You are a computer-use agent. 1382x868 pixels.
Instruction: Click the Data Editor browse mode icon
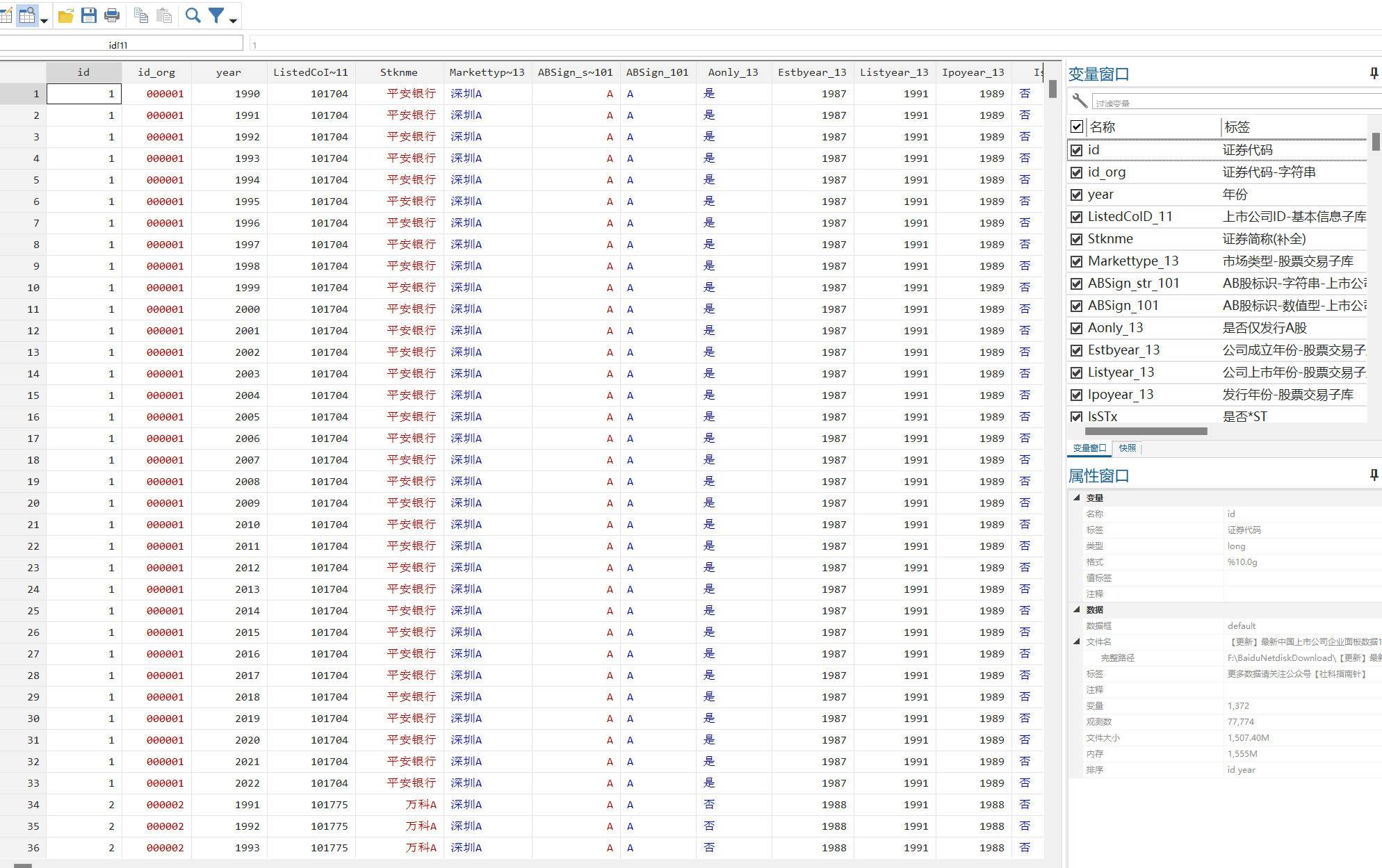(26, 15)
